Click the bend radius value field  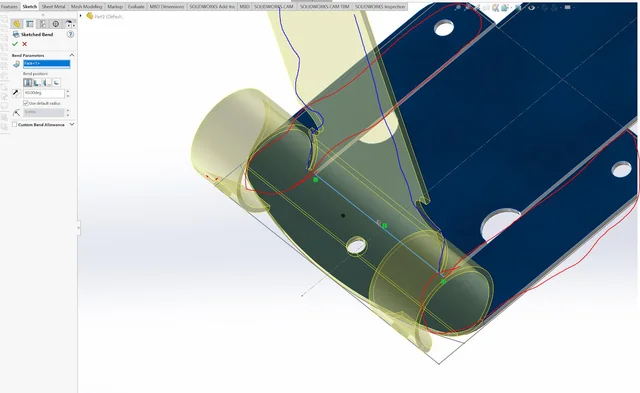pos(44,113)
